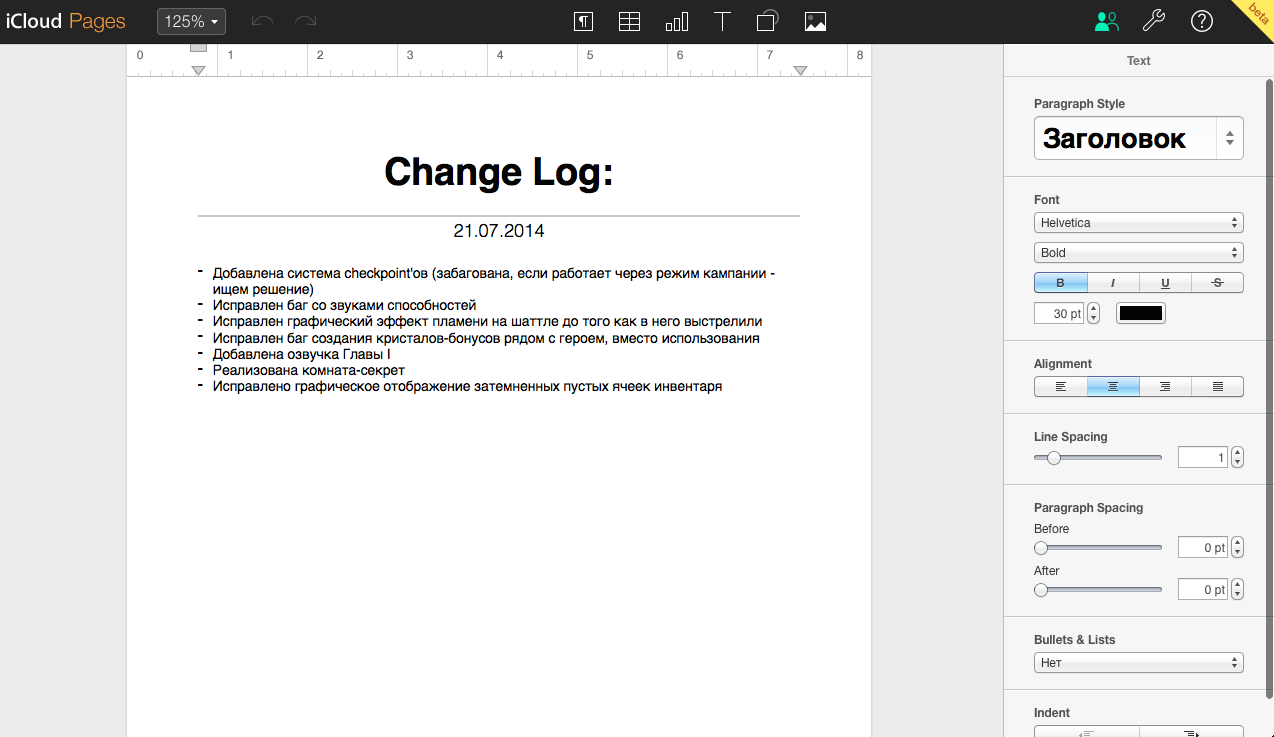The width and height of the screenshot is (1274, 737).
Task: Click the line 'Реализована комната-секрет'
Action: pos(308,370)
